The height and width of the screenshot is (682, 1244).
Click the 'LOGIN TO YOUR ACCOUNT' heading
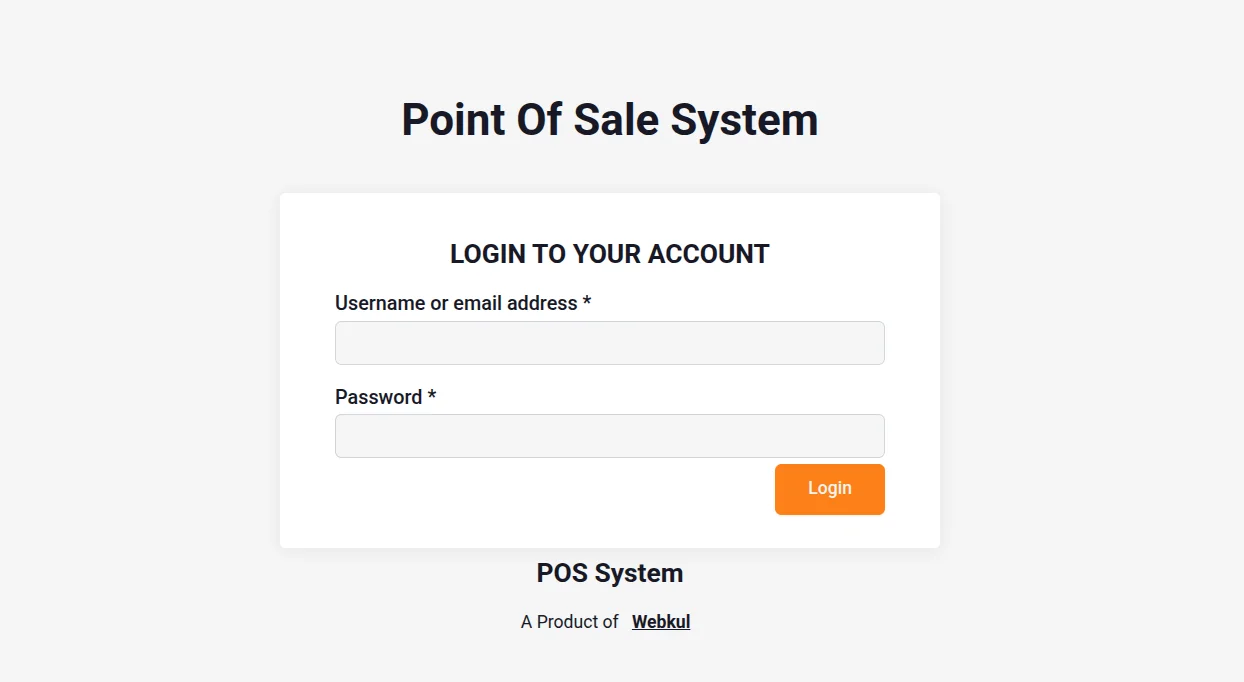click(609, 254)
